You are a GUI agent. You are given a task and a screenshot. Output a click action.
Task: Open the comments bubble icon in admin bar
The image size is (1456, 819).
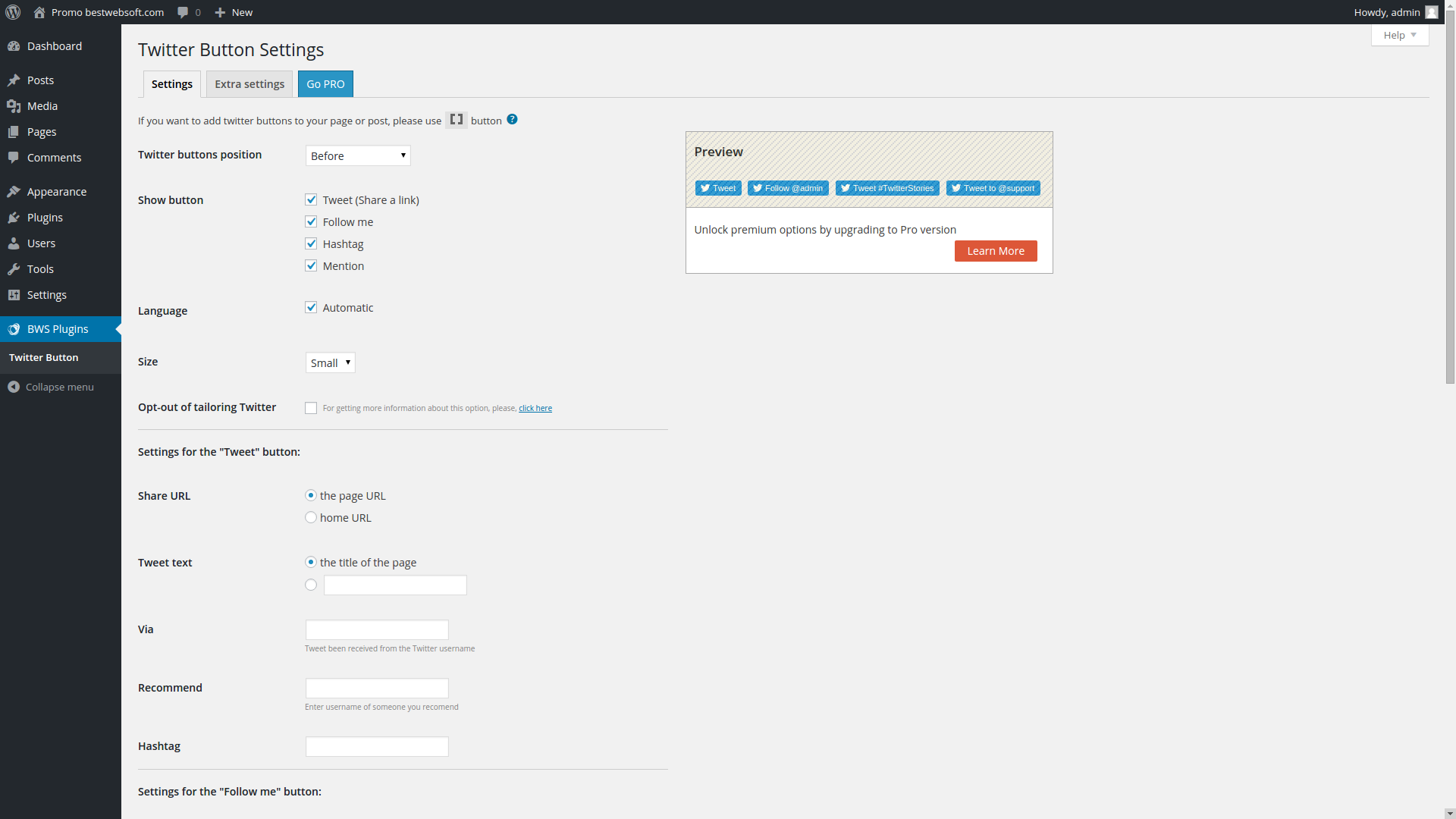183,12
